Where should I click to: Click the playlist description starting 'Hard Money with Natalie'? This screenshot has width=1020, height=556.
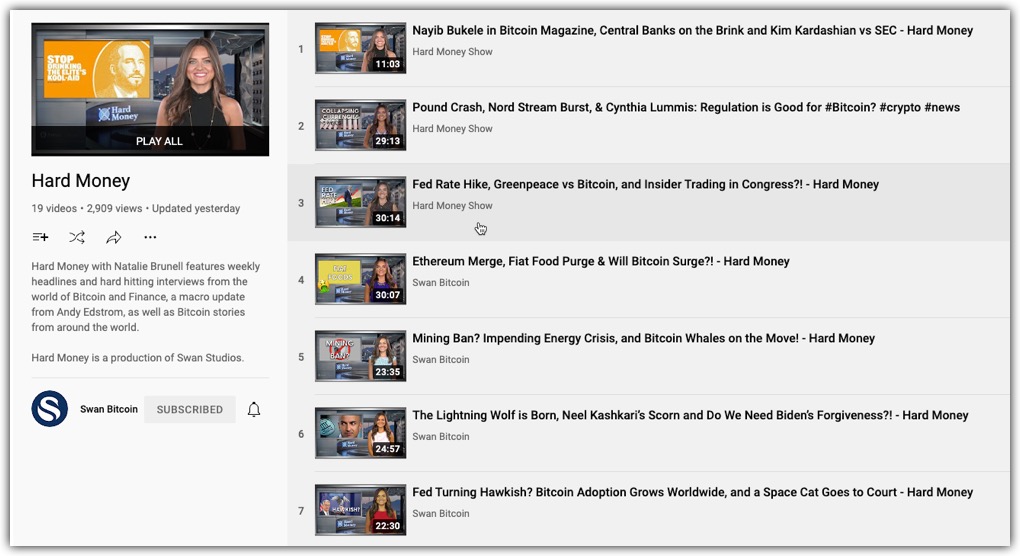146,297
